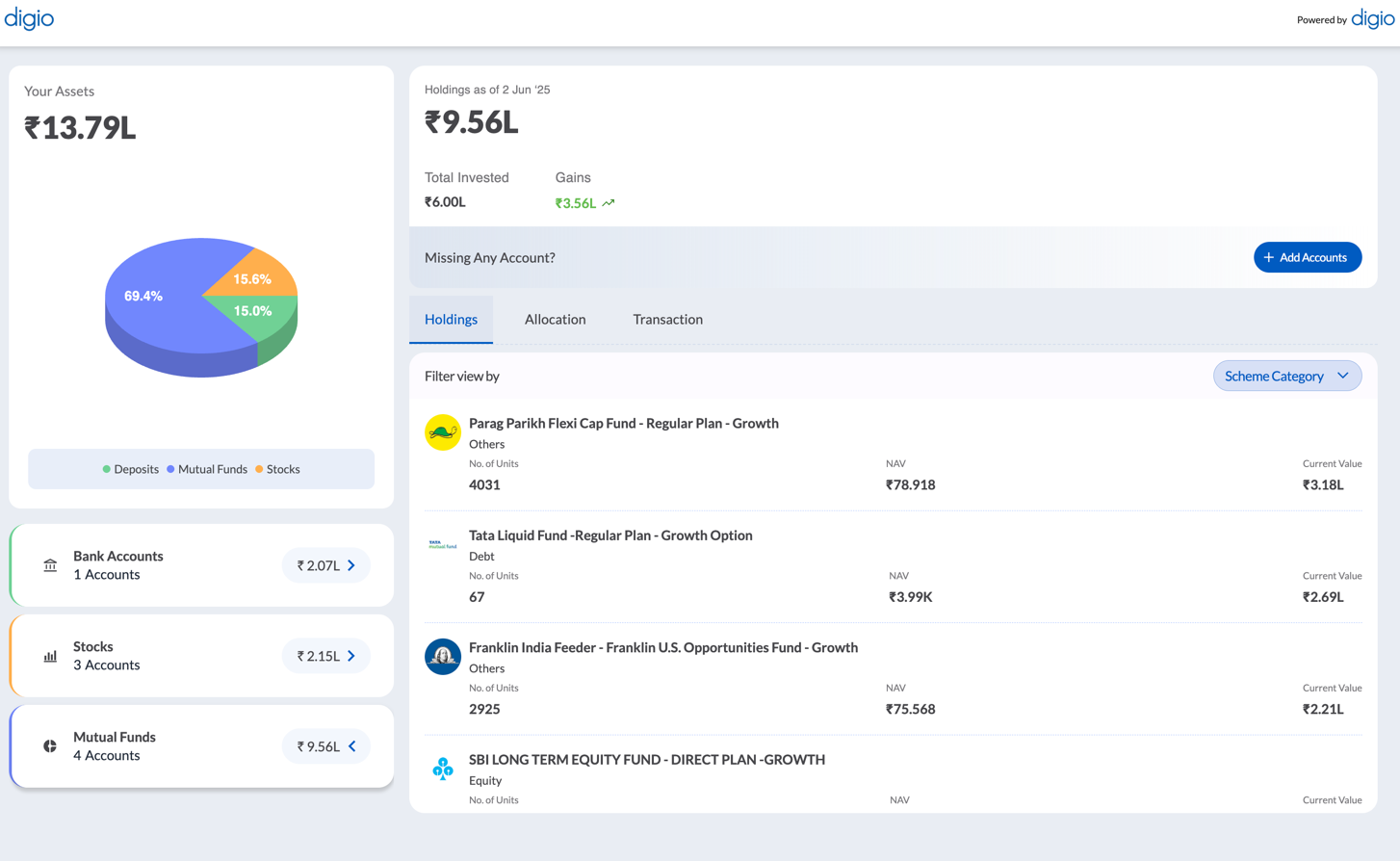Toggle Stocks legend entry
This screenshot has height=861, width=1400.
click(x=277, y=469)
